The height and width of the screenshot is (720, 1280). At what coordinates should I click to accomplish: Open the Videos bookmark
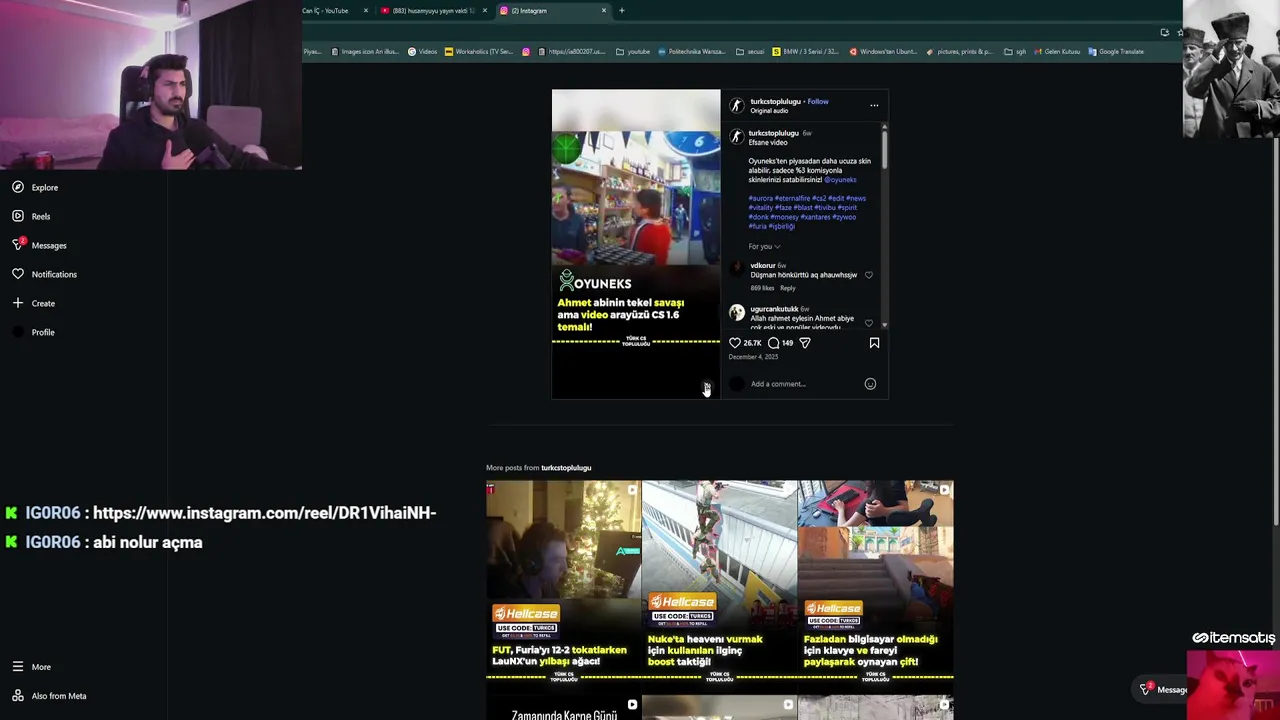pyautogui.click(x=423, y=52)
